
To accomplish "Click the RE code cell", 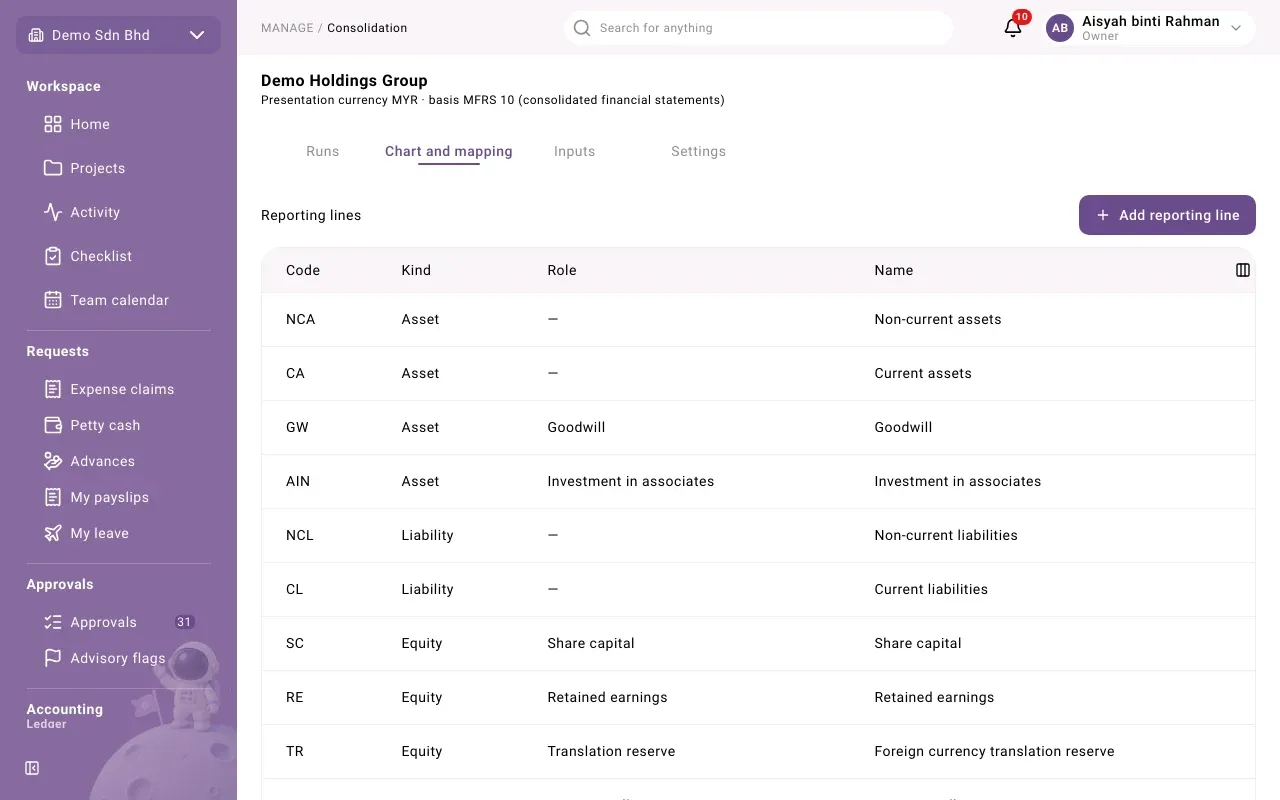I will tap(295, 697).
